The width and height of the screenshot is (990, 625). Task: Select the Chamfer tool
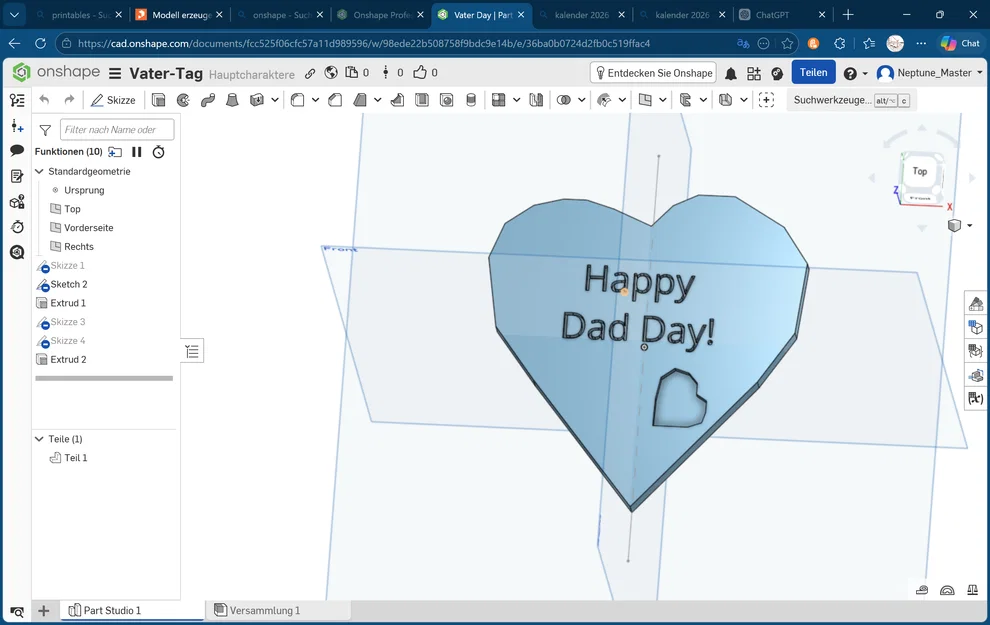pyautogui.click(x=335, y=100)
